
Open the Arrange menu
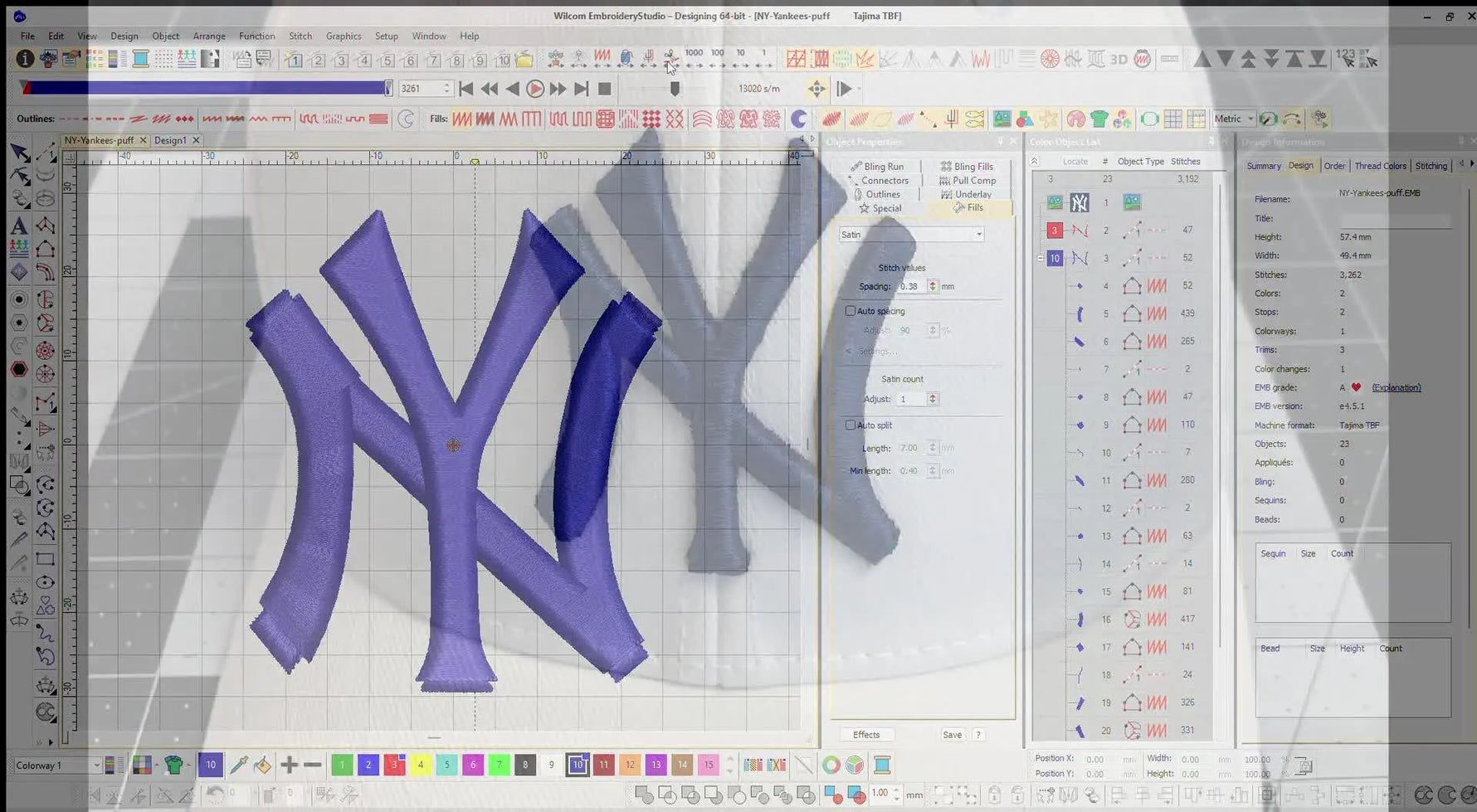[x=209, y=36]
